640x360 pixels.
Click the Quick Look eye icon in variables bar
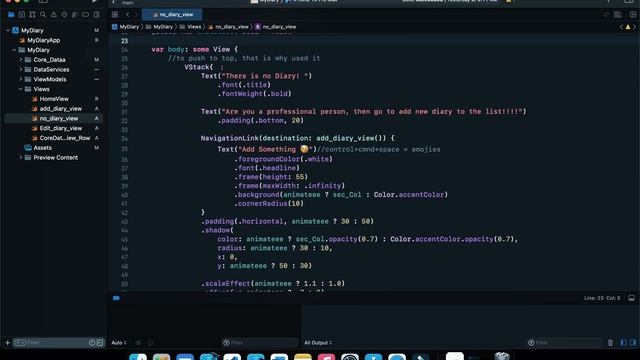pos(138,343)
